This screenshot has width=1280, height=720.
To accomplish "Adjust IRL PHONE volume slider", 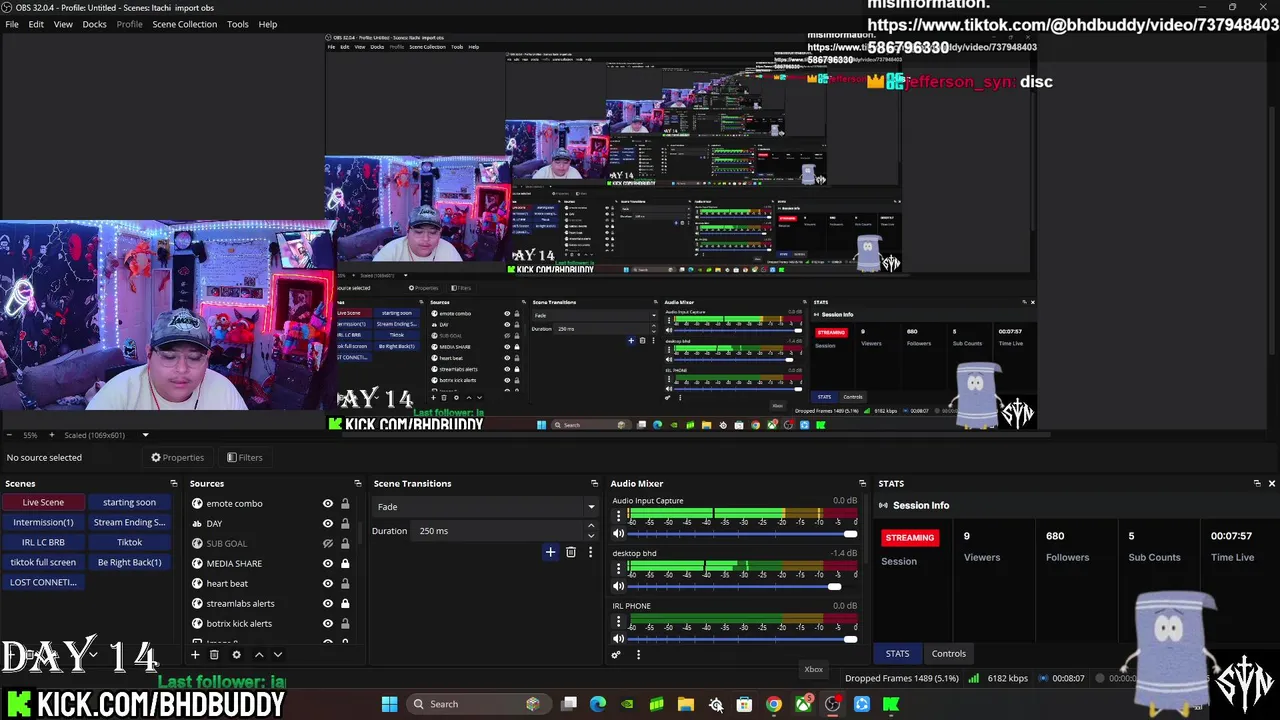I will 743,639.
